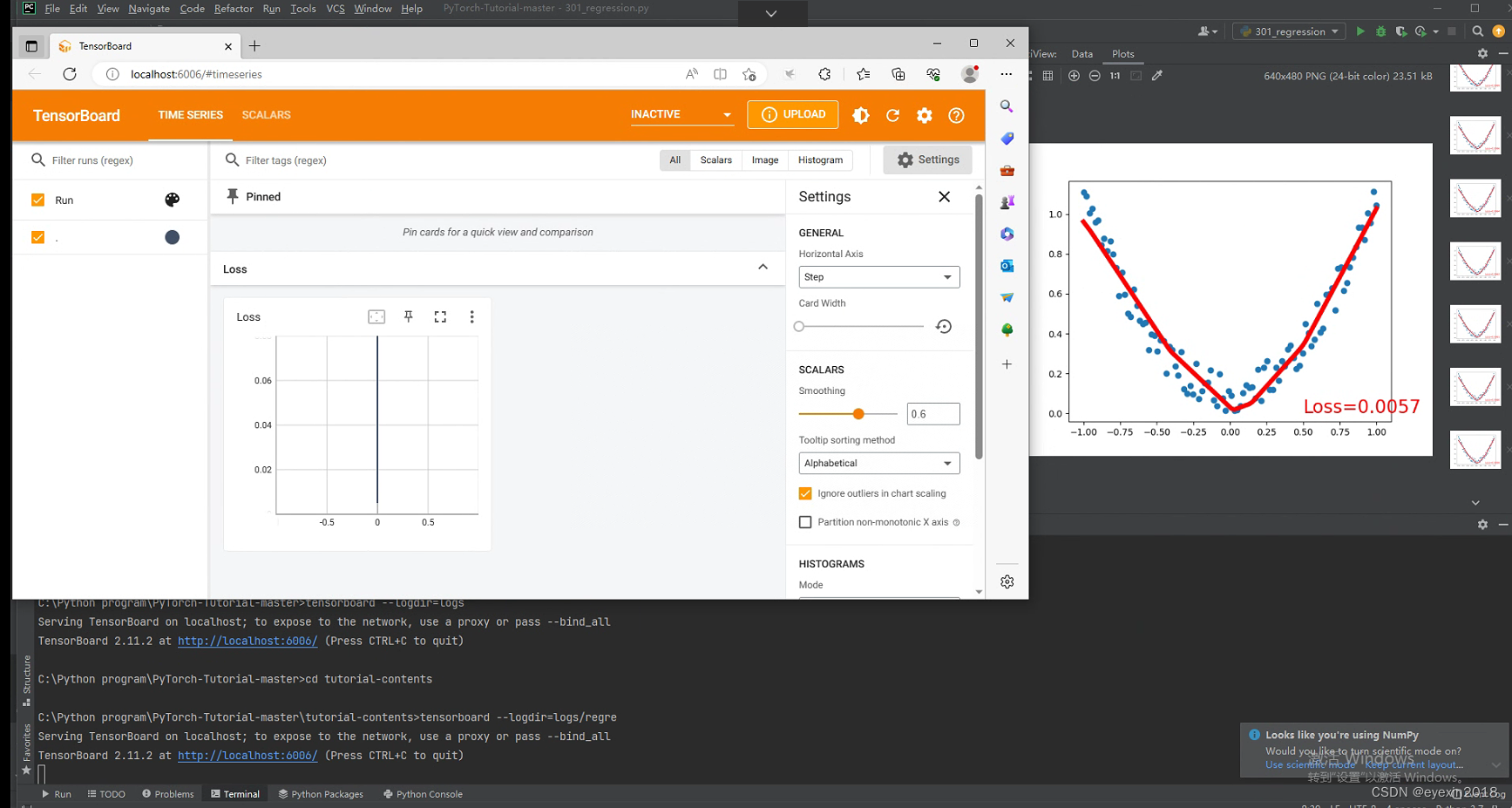Expand PyCharm plots list down chevron

[x=1475, y=502]
